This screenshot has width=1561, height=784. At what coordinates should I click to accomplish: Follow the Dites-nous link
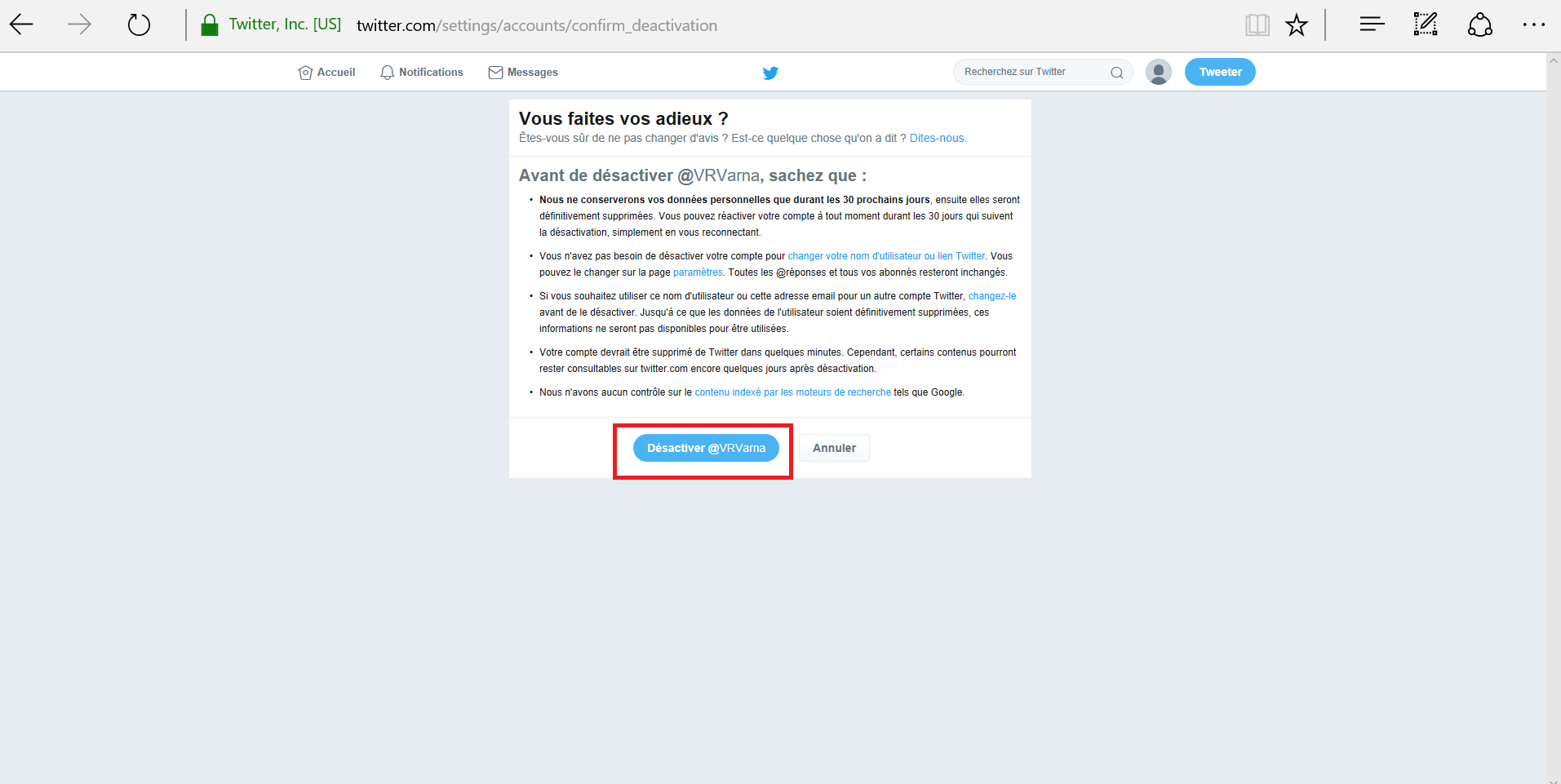pos(938,138)
